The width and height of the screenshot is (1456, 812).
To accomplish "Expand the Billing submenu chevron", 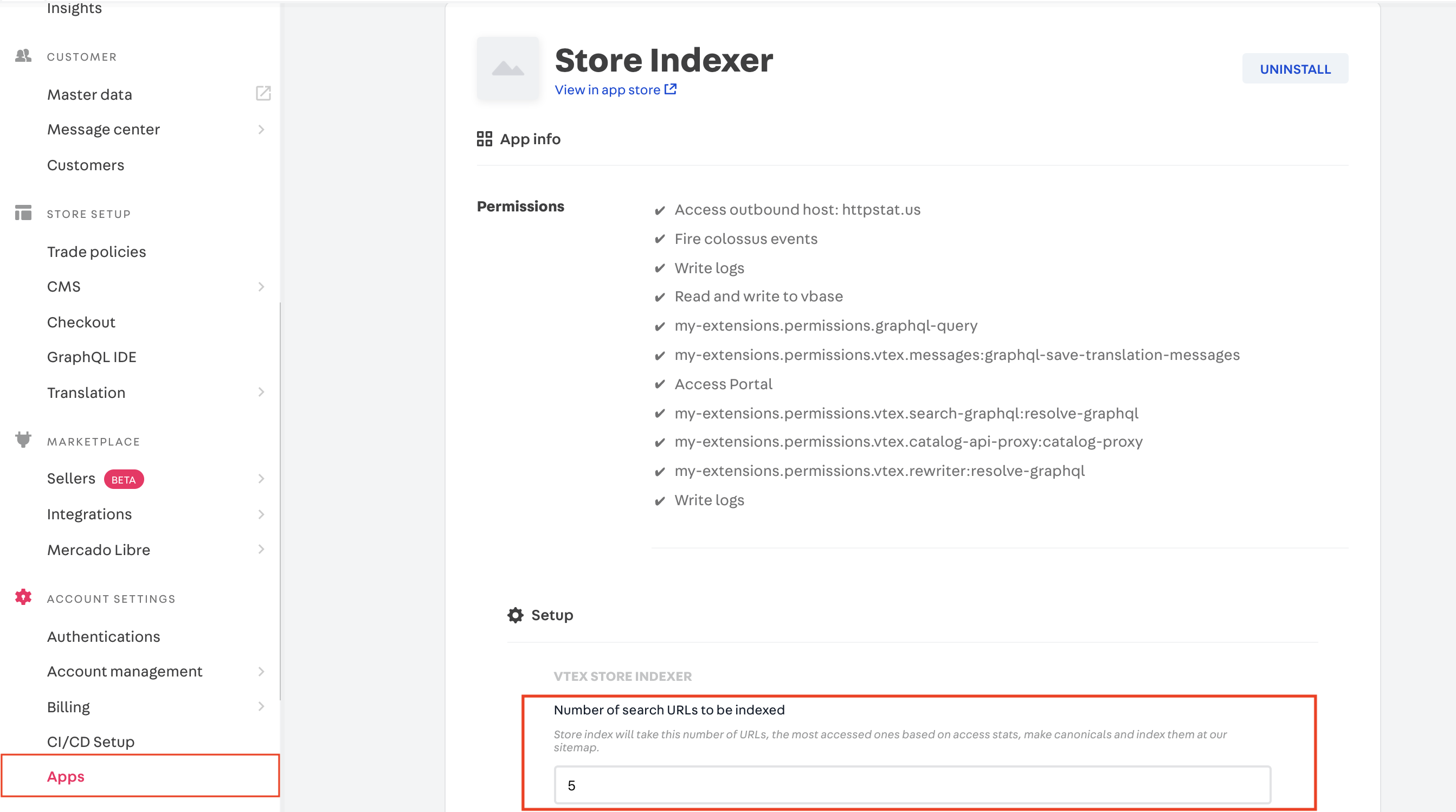I will coord(261,706).
